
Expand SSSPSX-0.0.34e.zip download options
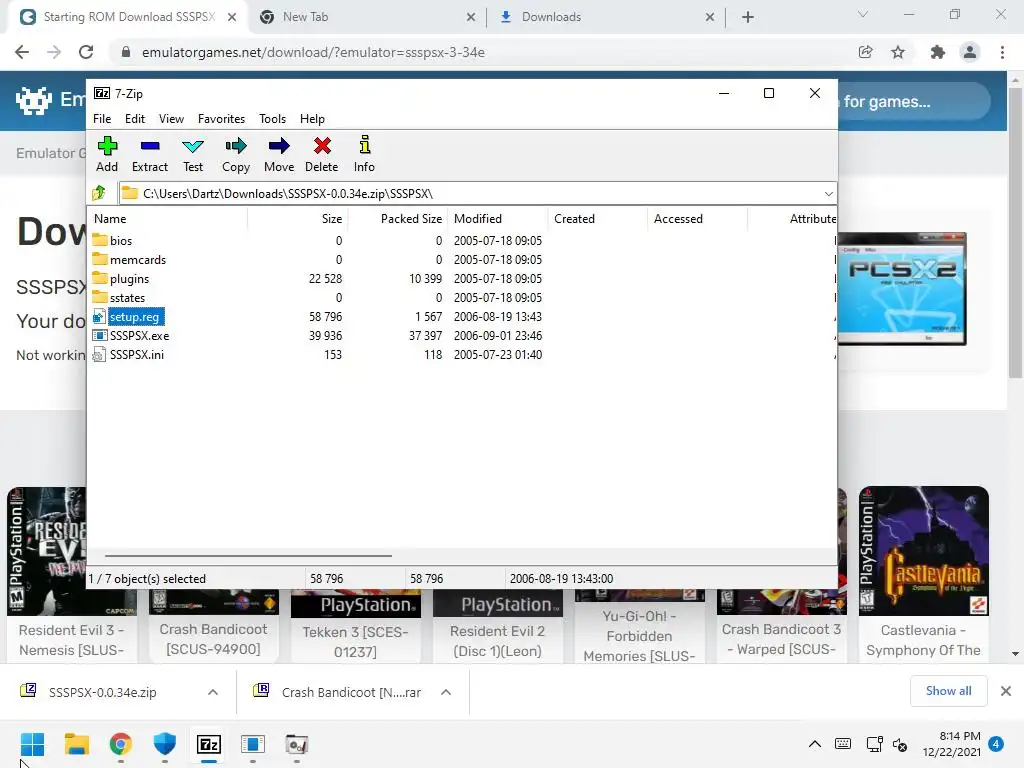point(213,692)
